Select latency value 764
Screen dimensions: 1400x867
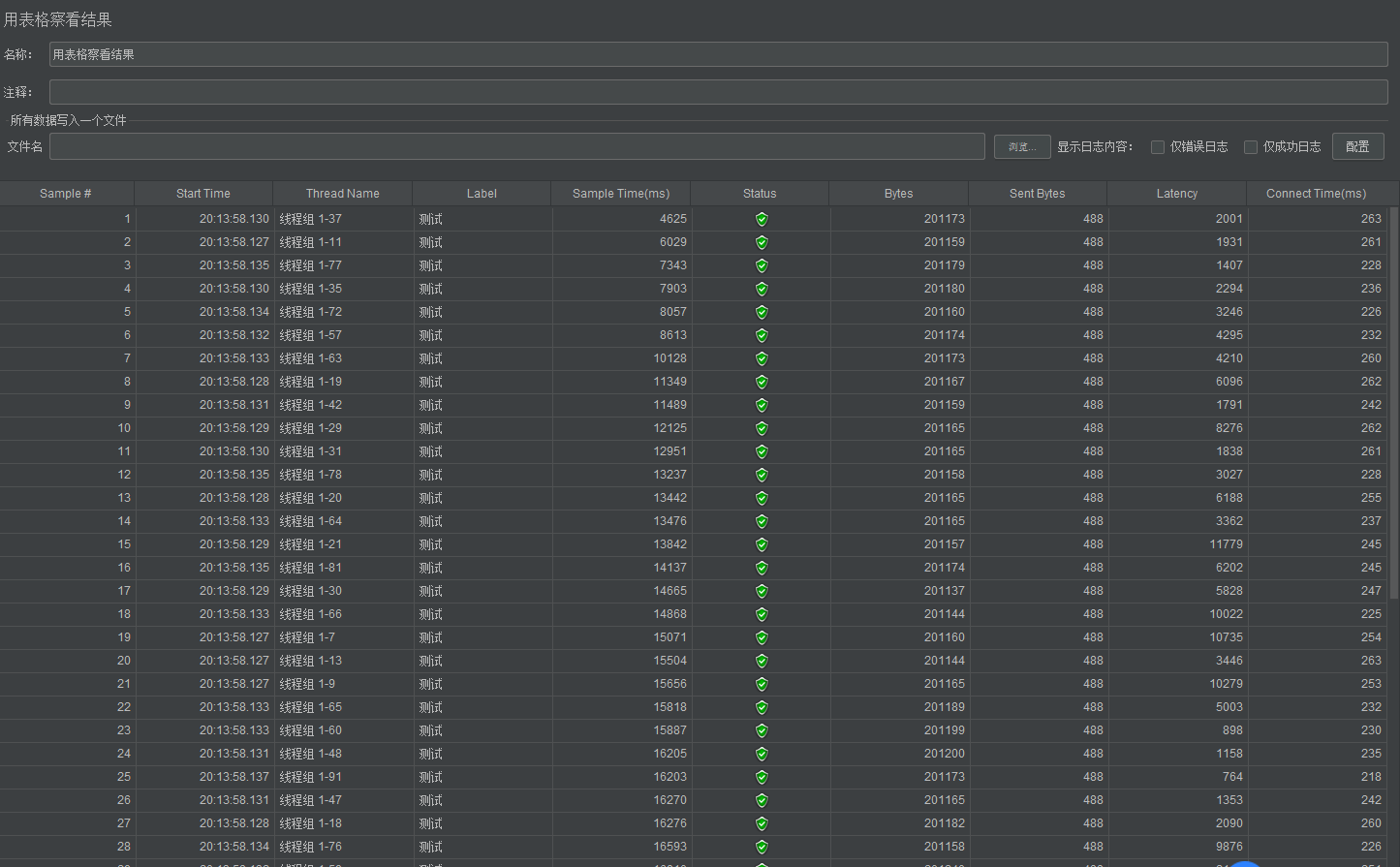point(1233,777)
